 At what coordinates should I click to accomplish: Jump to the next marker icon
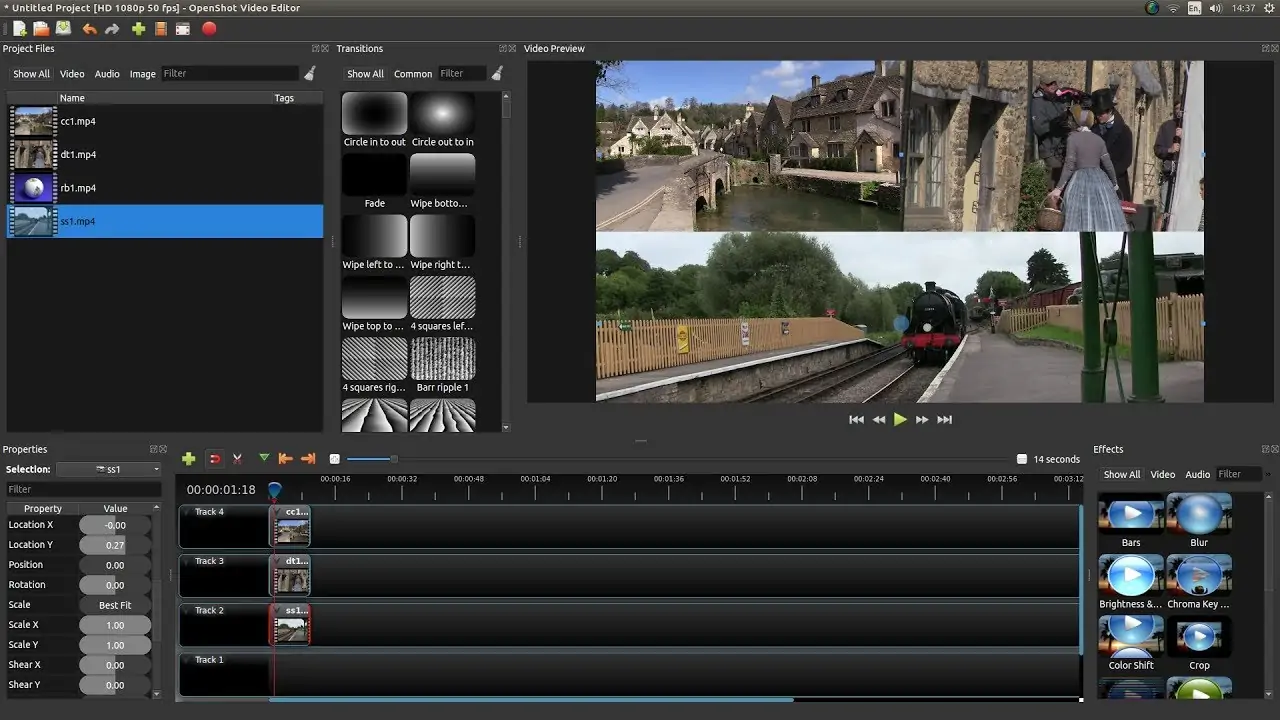click(308, 459)
